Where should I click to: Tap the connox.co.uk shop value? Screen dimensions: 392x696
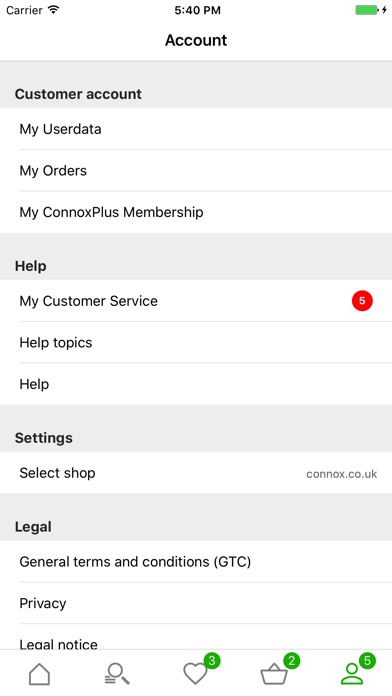341,474
